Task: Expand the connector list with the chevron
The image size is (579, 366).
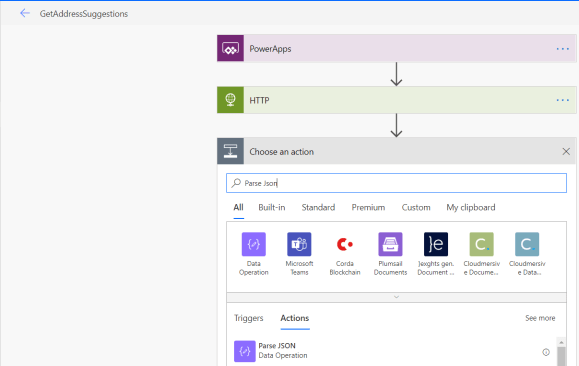Action: 396,297
